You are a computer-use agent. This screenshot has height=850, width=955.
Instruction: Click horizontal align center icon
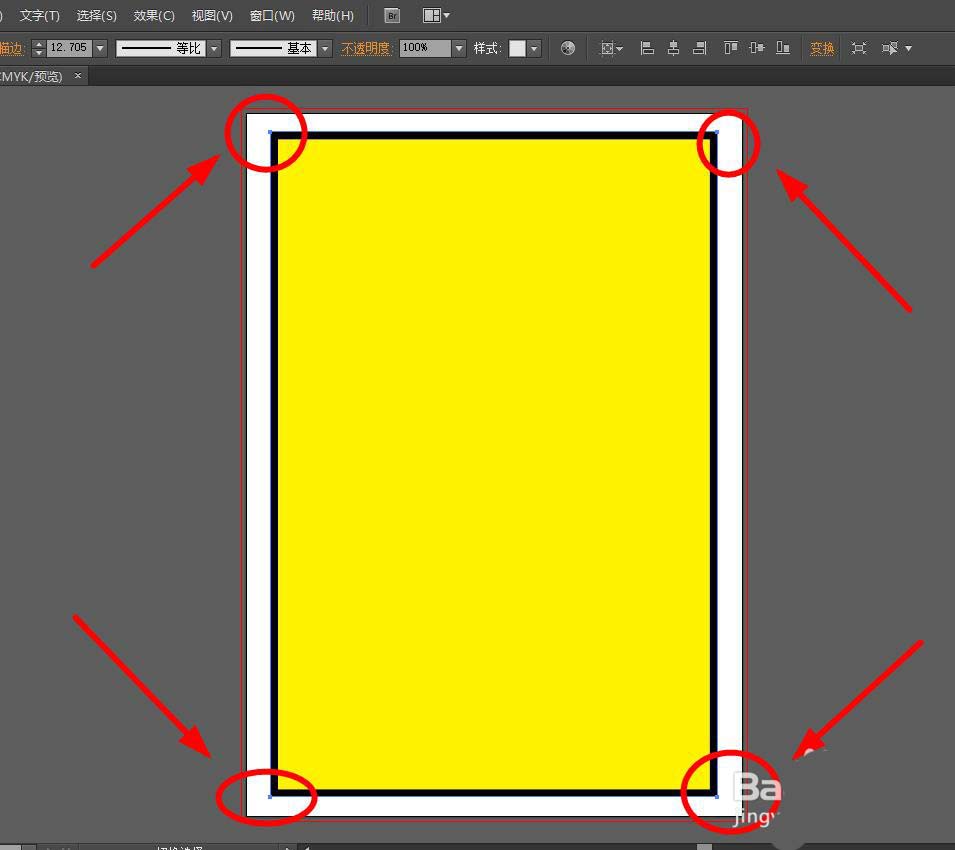(673, 48)
